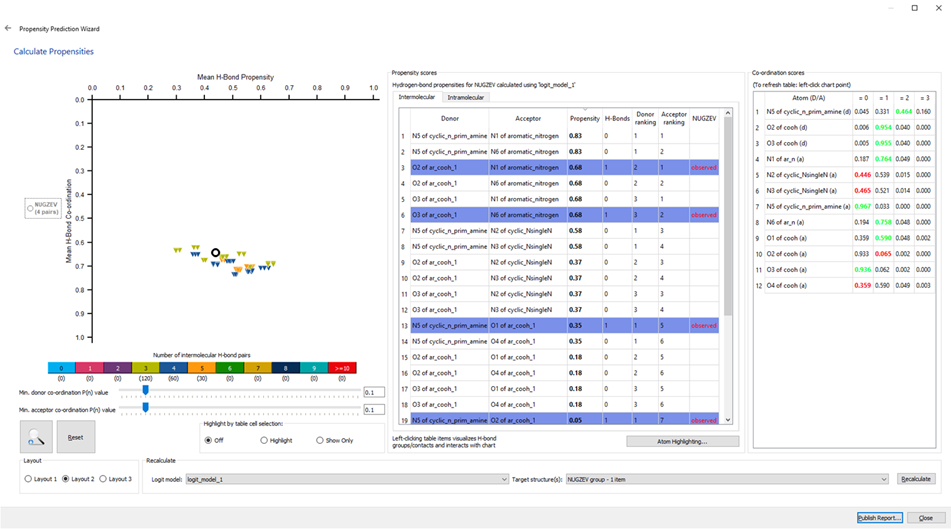Viewport: 951px width, 529px height.
Task: Click the Min. acceptor co-ordination value field
Action: pyautogui.click(x=374, y=409)
